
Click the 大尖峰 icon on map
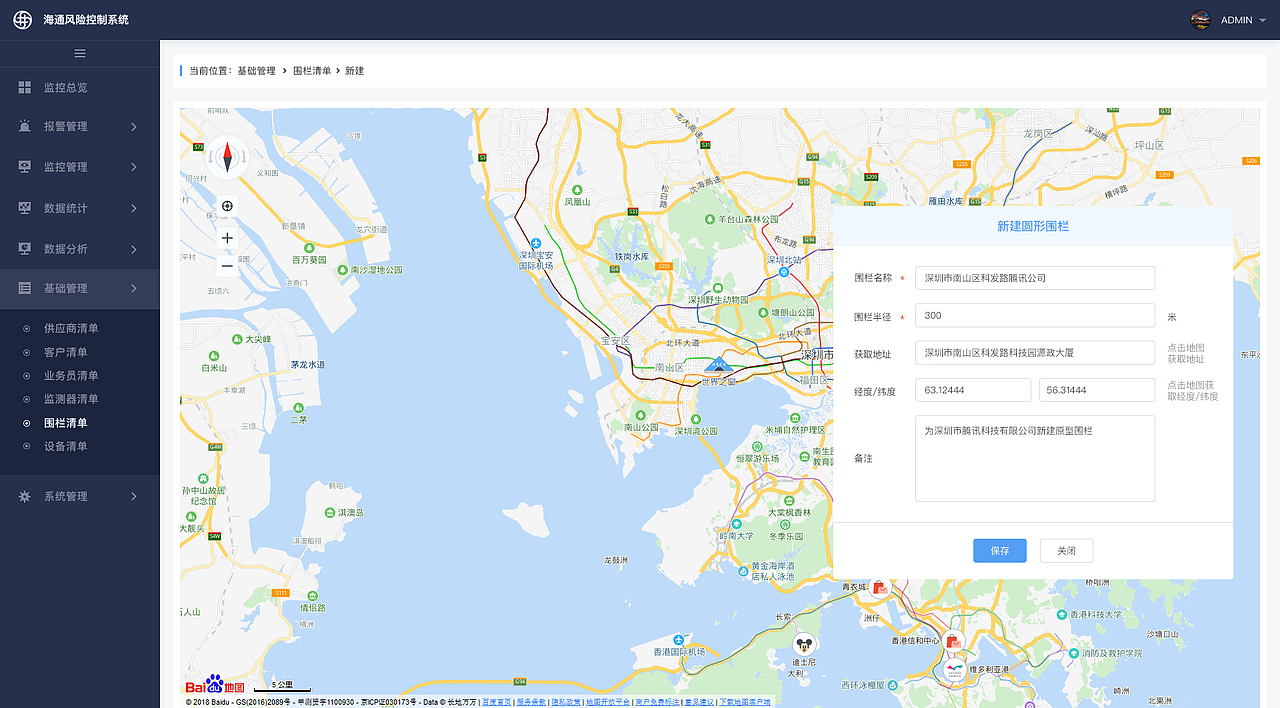pyautogui.click(x=237, y=340)
